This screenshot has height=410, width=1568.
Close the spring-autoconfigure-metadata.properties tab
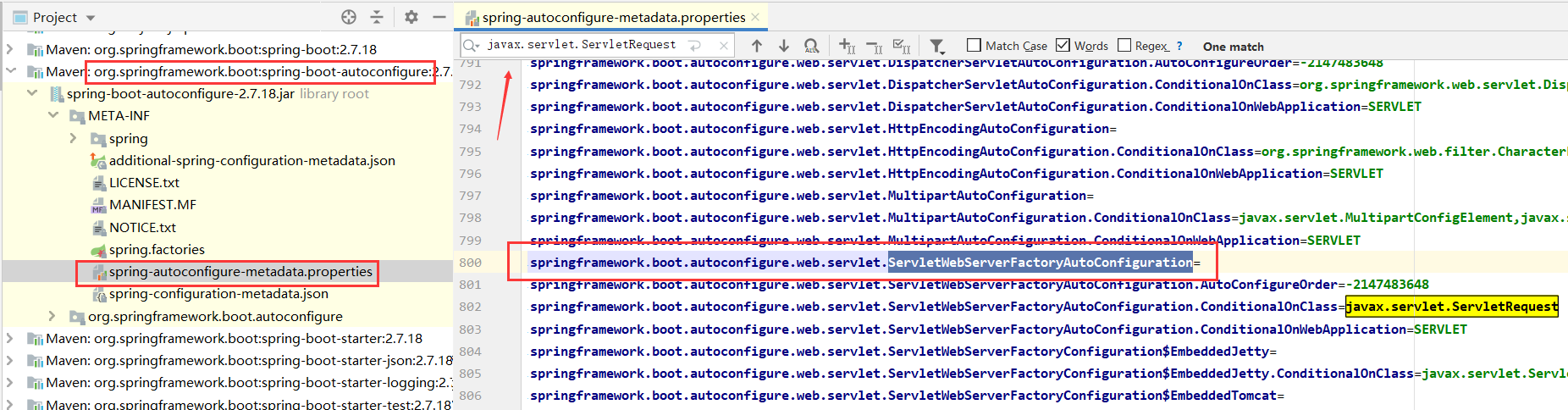pyautogui.click(x=755, y=17)
